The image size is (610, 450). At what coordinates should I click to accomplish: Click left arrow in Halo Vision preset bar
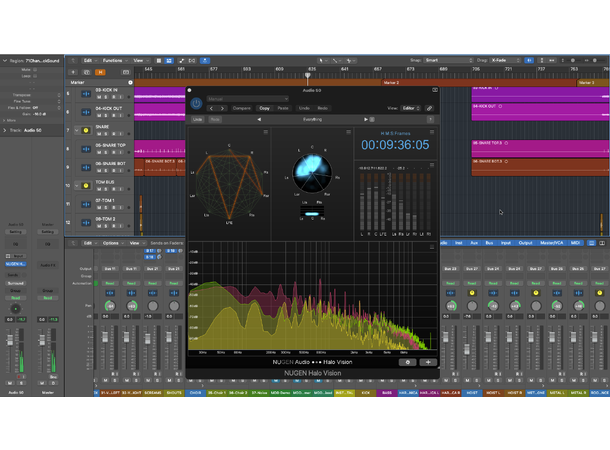(259, 119)
